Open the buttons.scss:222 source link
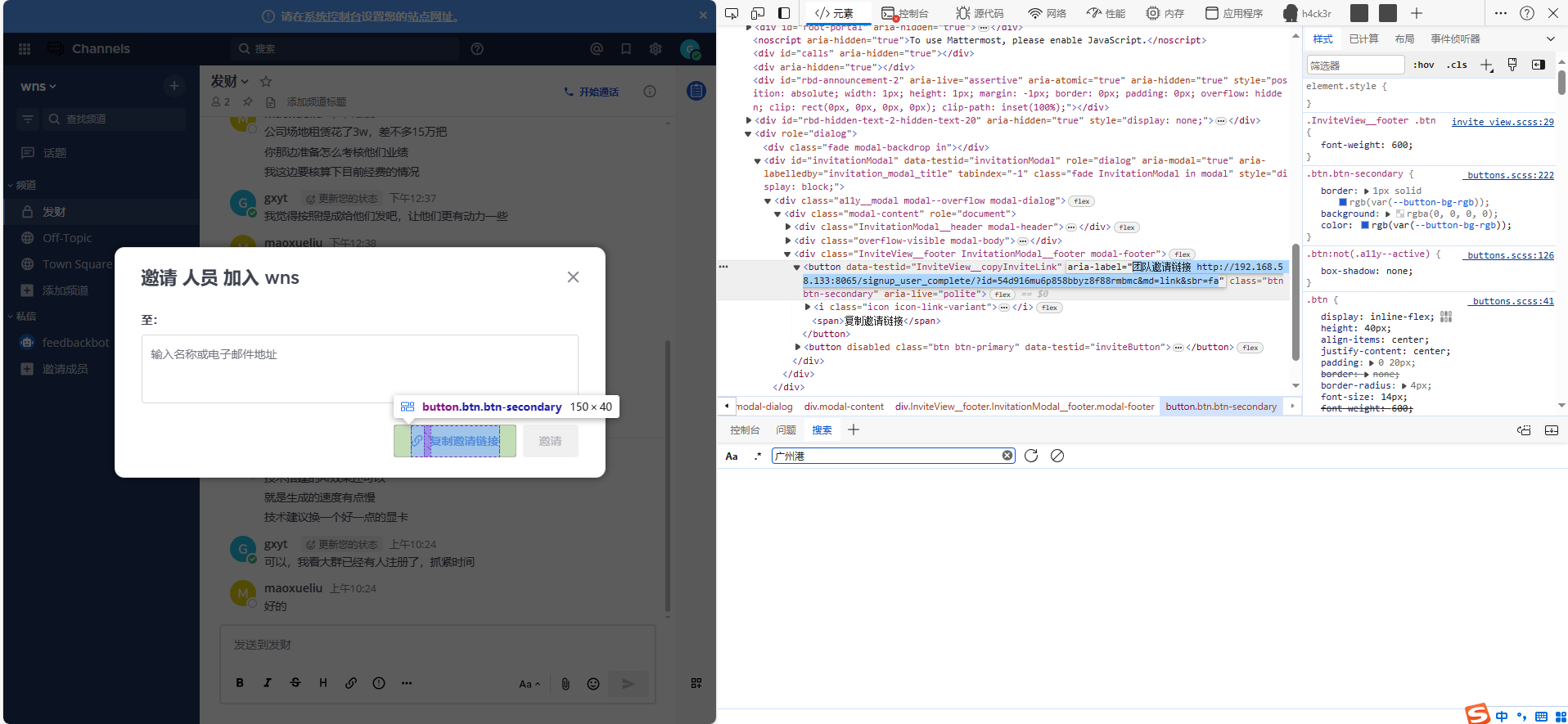 (1510, 175)
